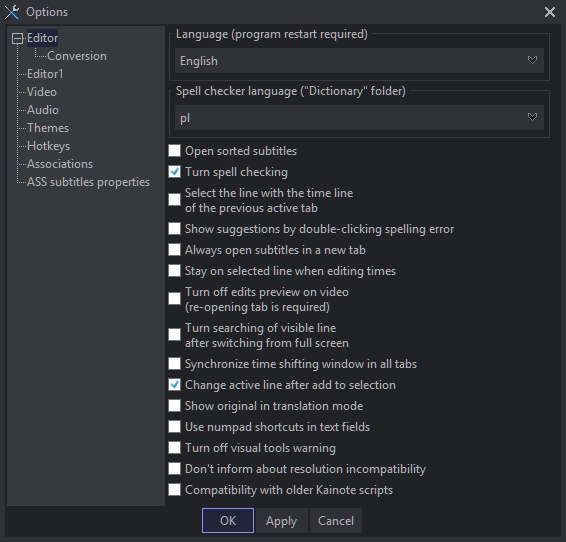Open the Themes settings page
Image resolution: width=566 pixels, height=542 pixels.
click(48, 128)
